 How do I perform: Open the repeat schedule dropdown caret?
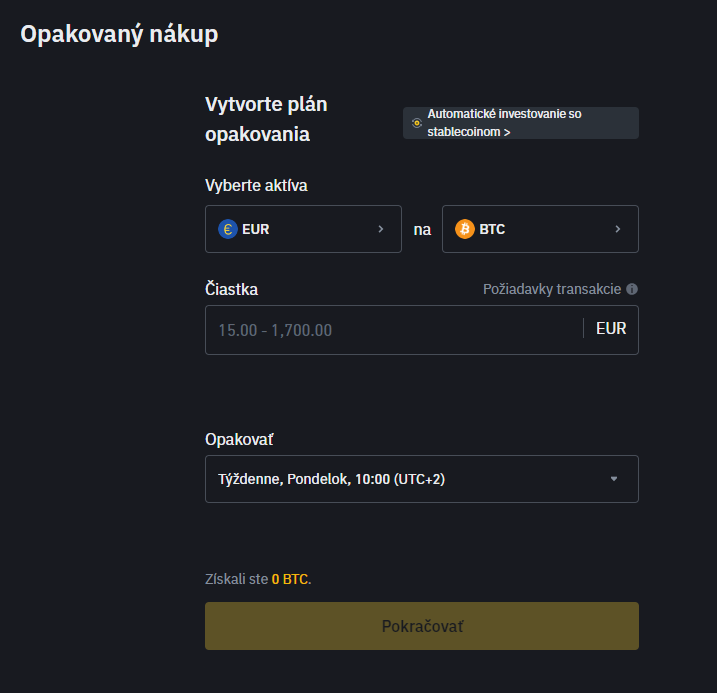pyautogui.click(x=614, y=479)
